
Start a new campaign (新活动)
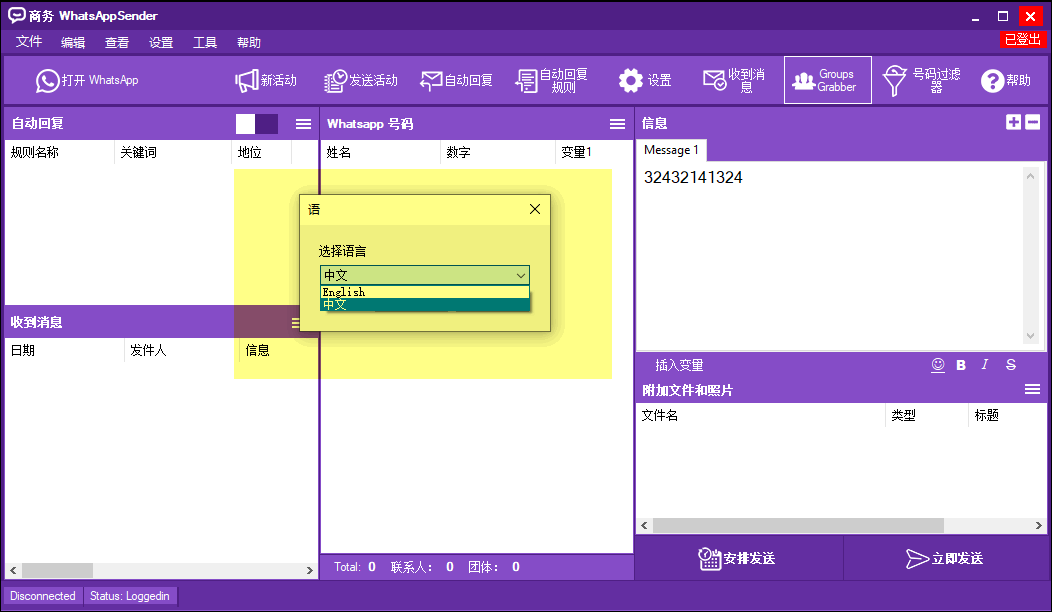coord(266,81)
